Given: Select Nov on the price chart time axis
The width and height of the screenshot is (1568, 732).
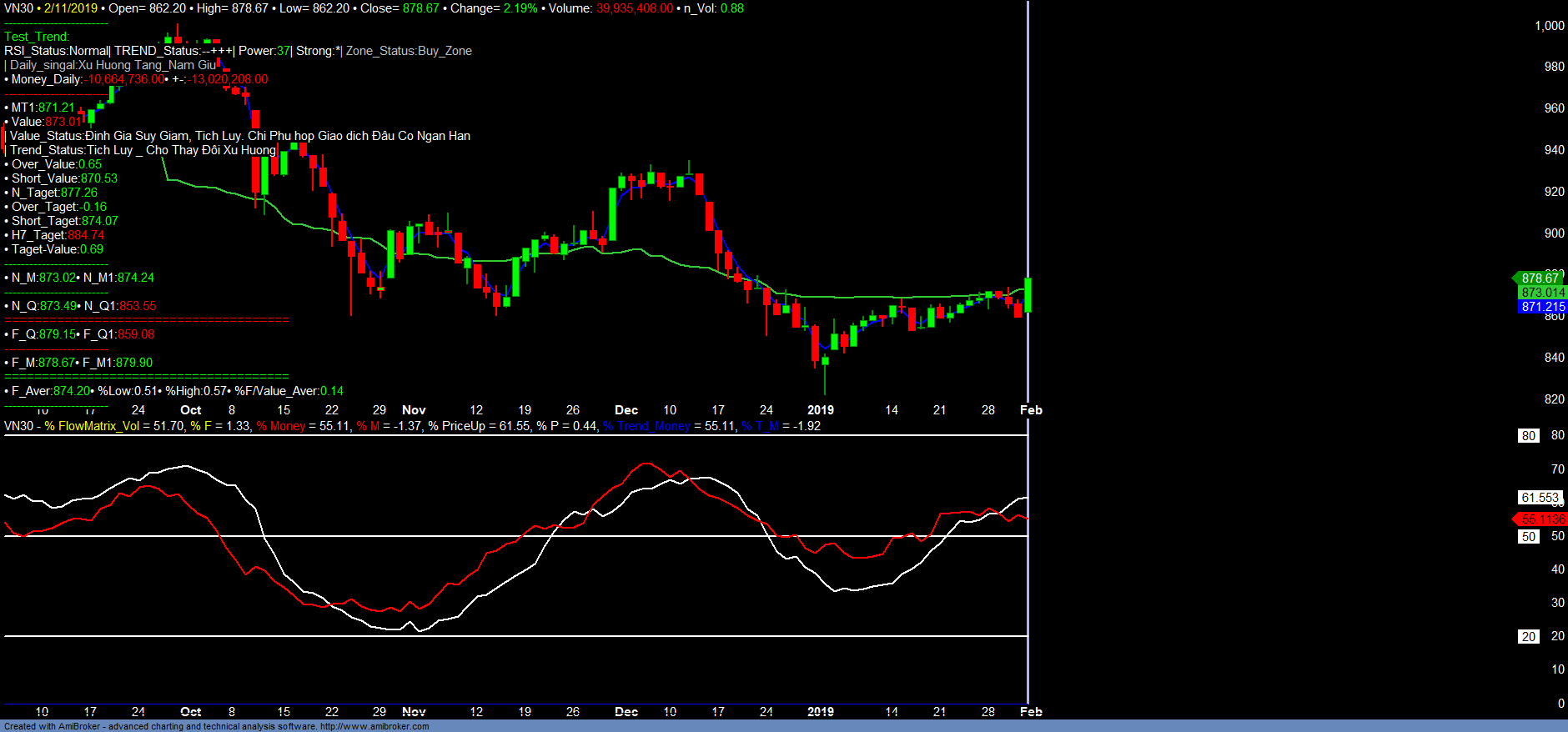Looking at the screenshot, I should pyautogui.click(x=414, y=410).
